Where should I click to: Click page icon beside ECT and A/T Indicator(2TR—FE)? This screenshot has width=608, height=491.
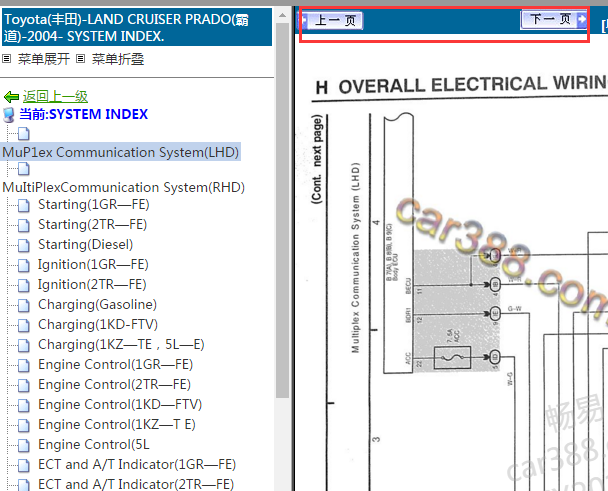click(x=24, y=485)
